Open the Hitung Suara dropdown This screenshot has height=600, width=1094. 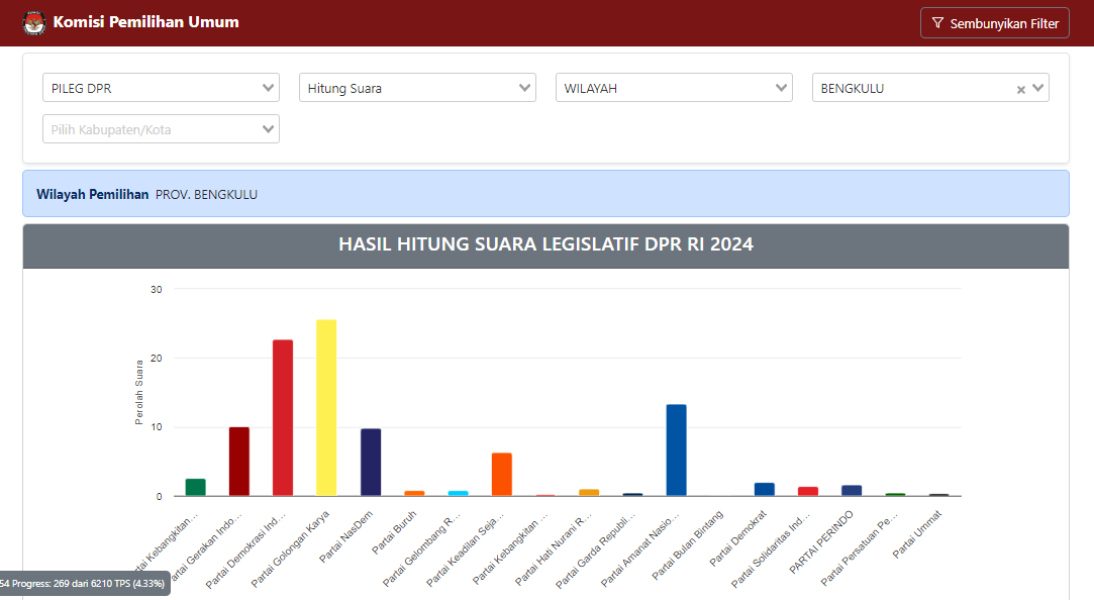417,88
